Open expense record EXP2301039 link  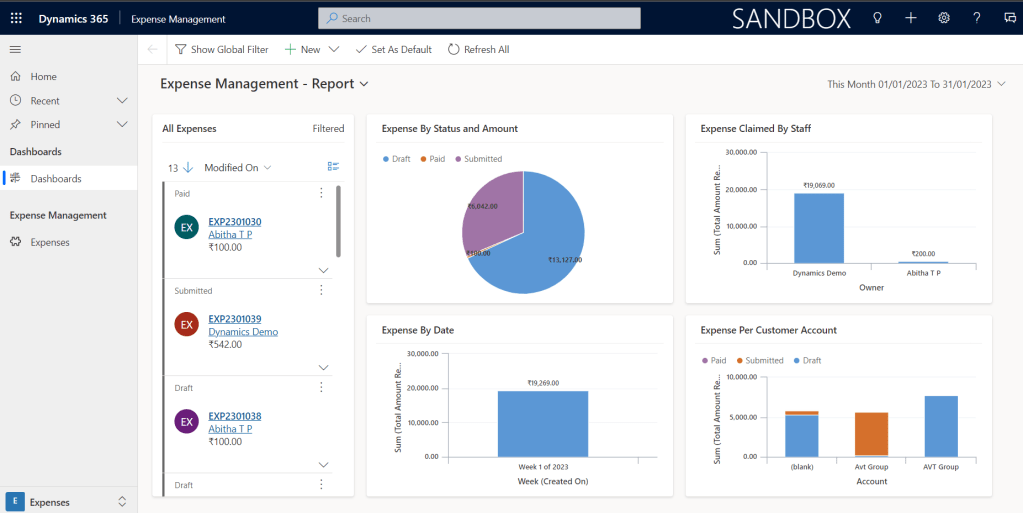(x=235, y=319)
